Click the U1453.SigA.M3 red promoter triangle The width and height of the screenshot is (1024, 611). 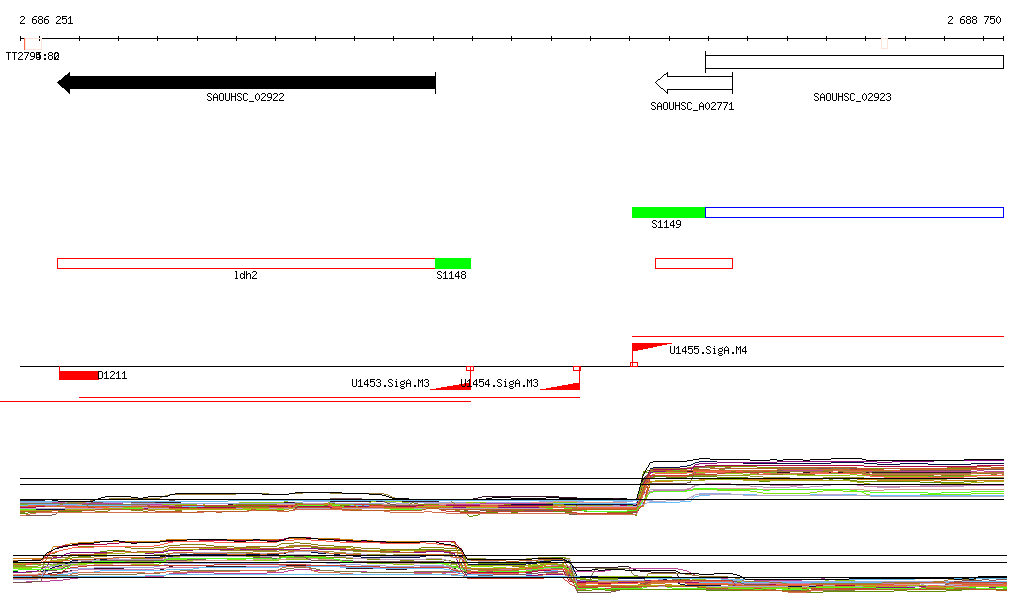click(x=451, y=386)
